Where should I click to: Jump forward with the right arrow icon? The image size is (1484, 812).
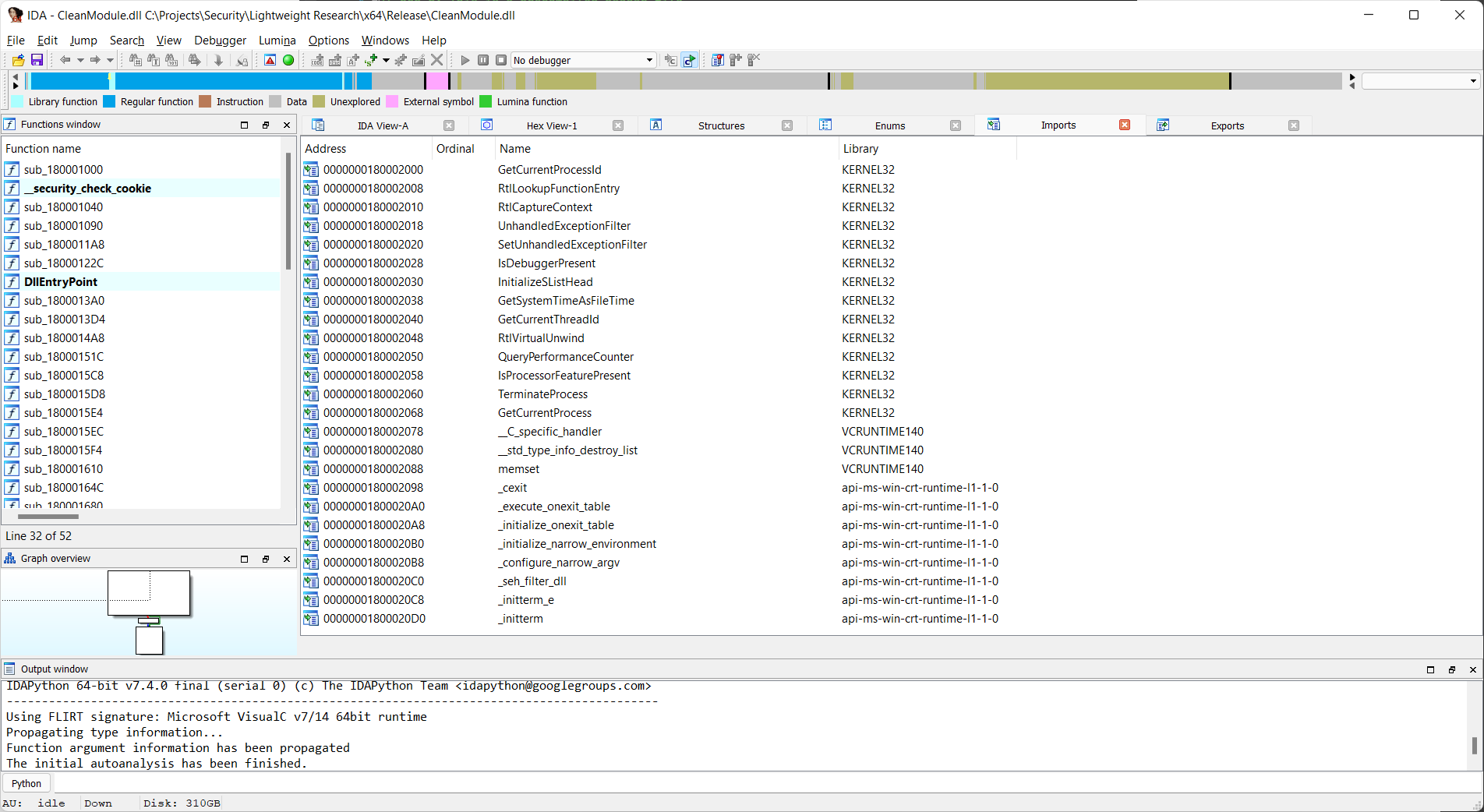point(95,60)
